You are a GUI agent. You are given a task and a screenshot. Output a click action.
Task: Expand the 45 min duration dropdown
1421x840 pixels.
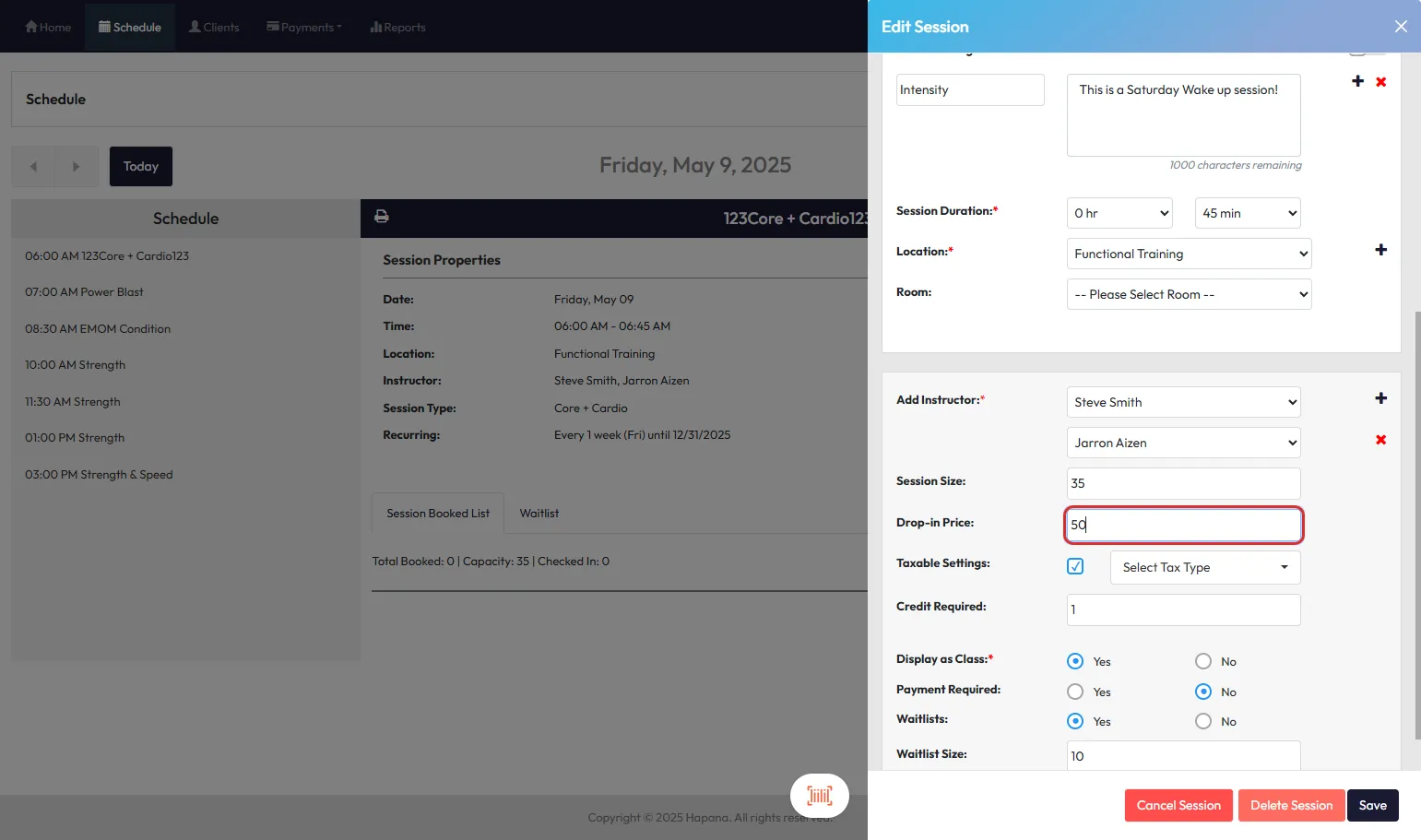1248,214
